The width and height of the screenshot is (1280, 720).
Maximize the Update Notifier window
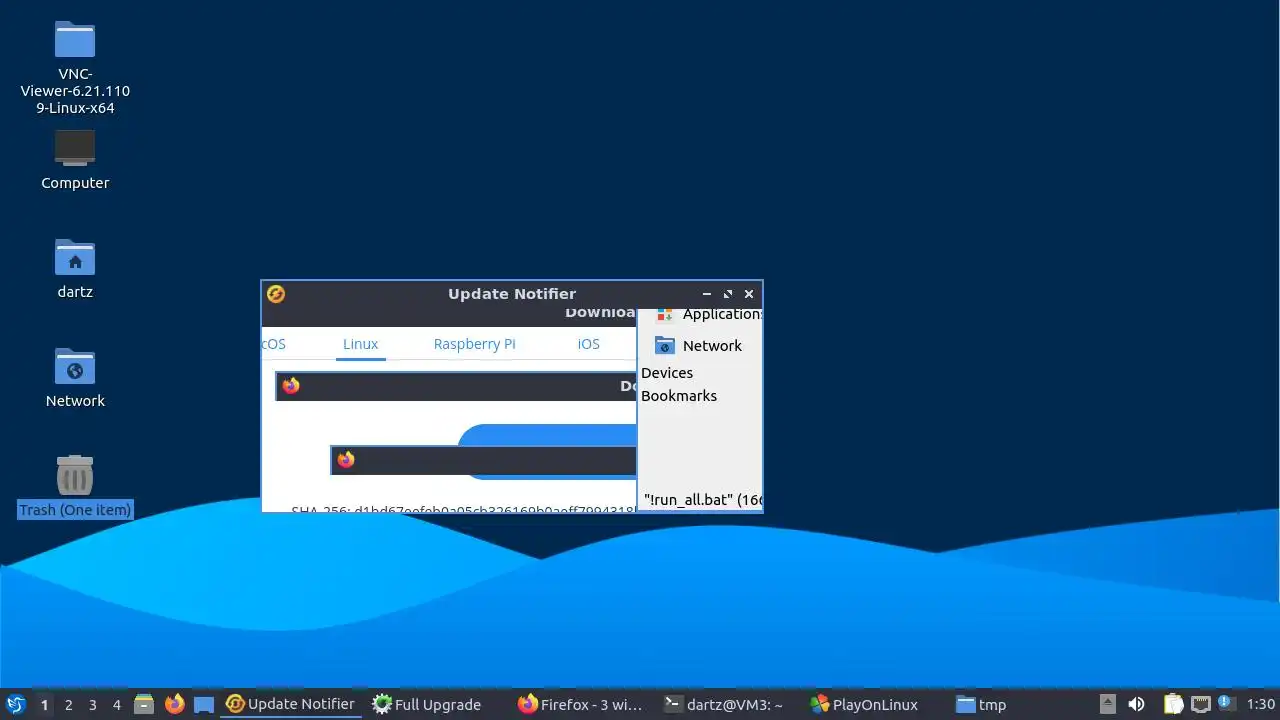click(x=728, y=294)
